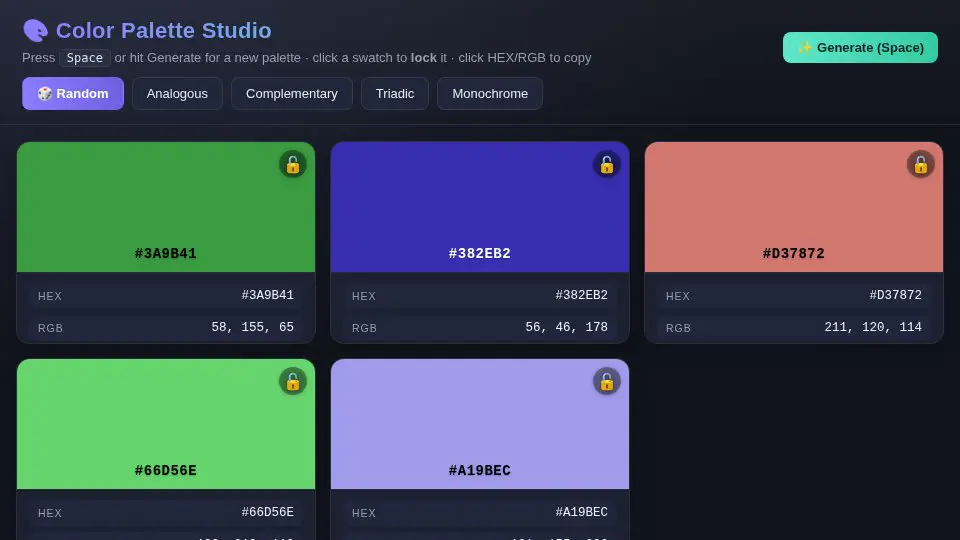Copy the RGB value 211, 120, 114
Screen dimensions: 960x540
794,328
